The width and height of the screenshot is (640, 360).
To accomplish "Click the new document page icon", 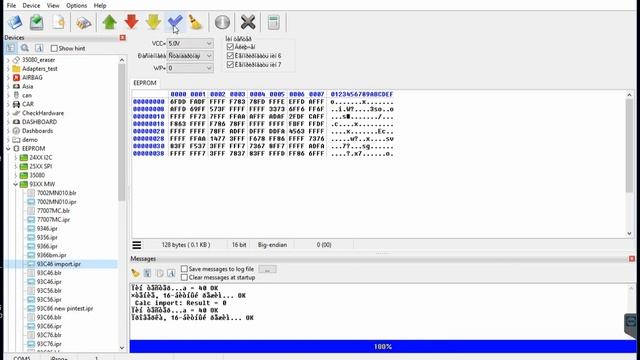I will point(58,22).
